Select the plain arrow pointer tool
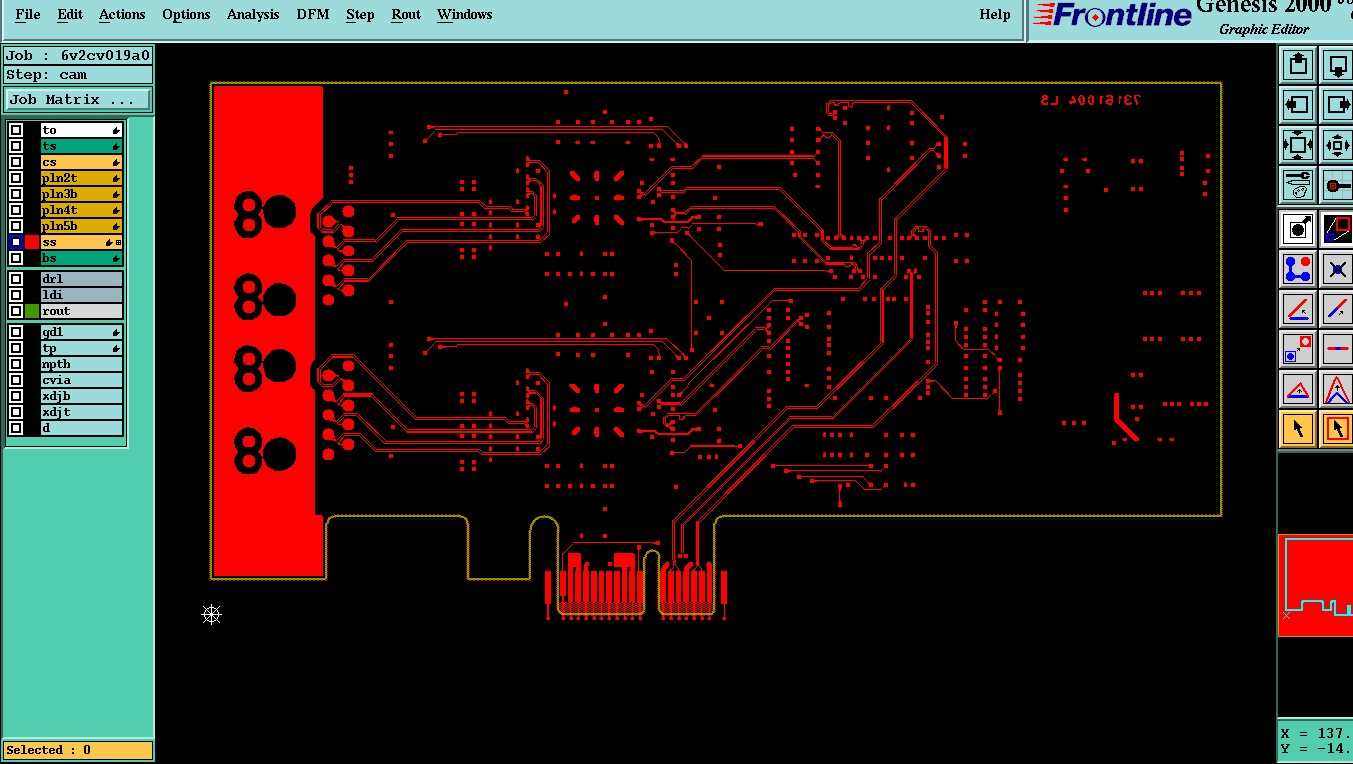The width and height of the screenshot is (1353, 764). 1298,429
